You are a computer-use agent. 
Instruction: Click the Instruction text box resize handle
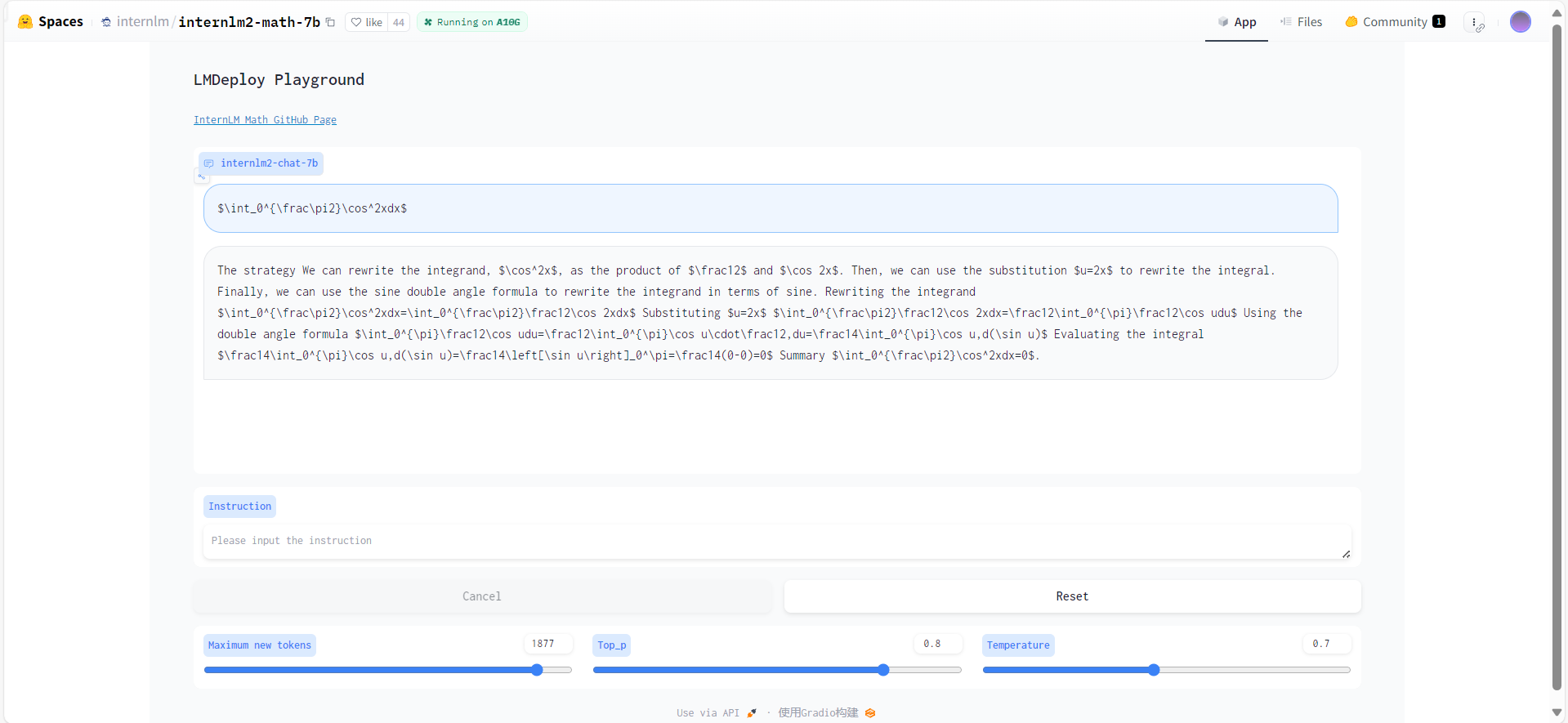[x=1346, y=554]
